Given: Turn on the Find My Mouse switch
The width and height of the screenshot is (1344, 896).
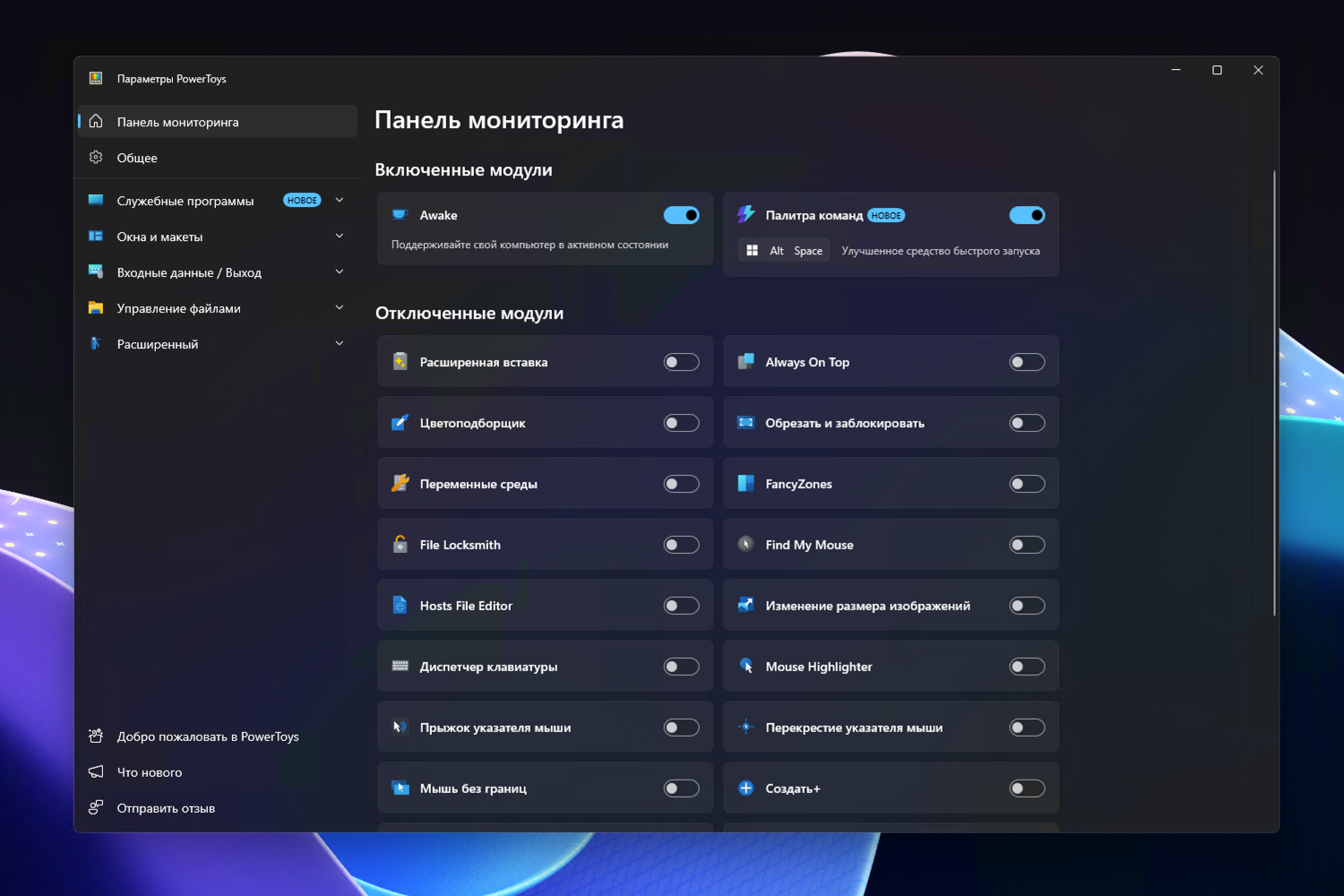Looking at the screenshot, I should coord(1027,545).
